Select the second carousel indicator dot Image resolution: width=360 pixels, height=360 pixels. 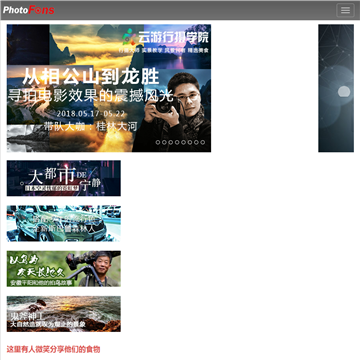[164, 142]
